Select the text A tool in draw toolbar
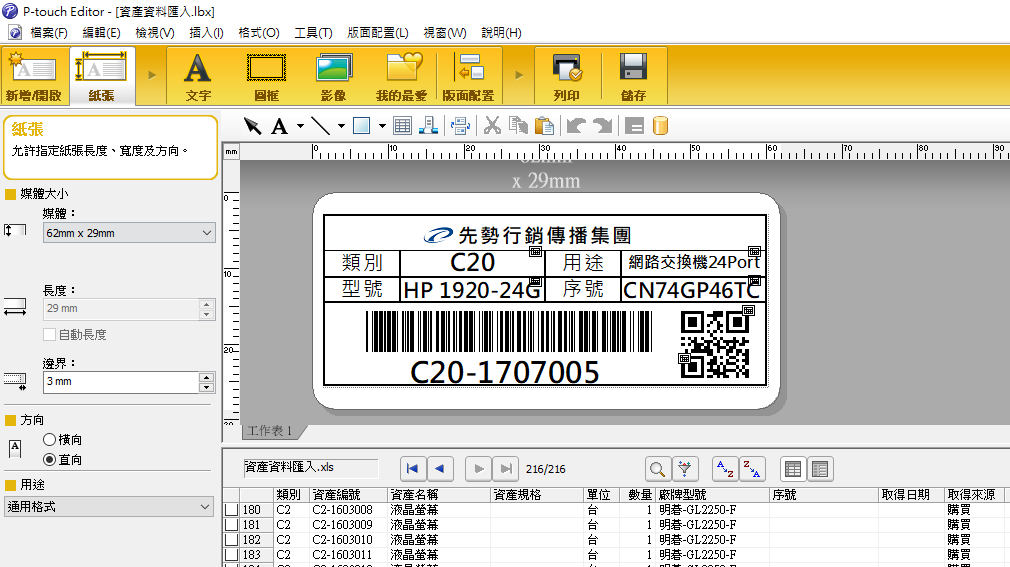The image size is (1010, 567). (279, 126)
